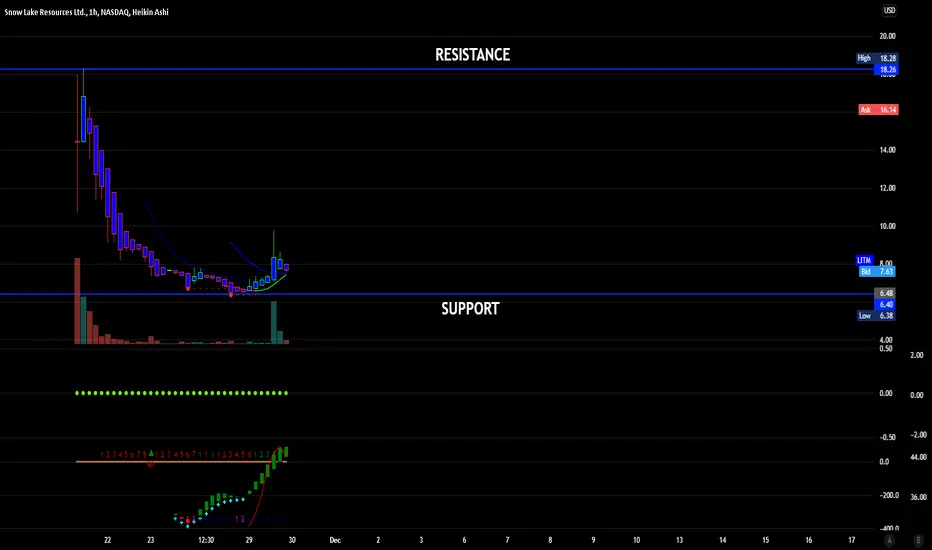The image size is (932, 550).
Task: Click the orange horizontal line in lower indicator
Action: tap(181, 461)
